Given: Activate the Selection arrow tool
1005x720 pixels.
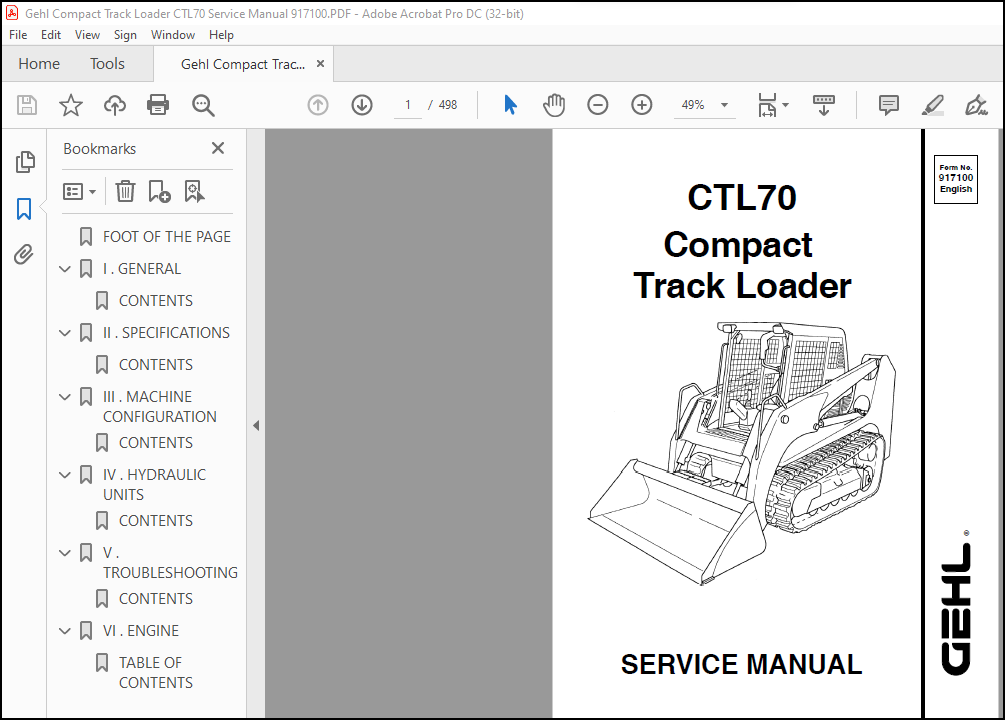Looking at the screenshot, I should point(510,105).
